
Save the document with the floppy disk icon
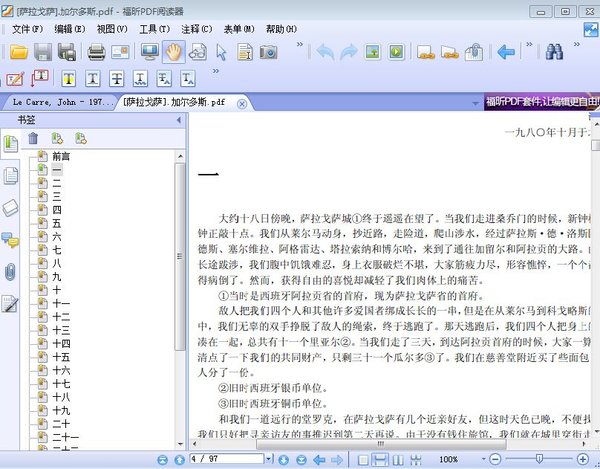[43, 52]
